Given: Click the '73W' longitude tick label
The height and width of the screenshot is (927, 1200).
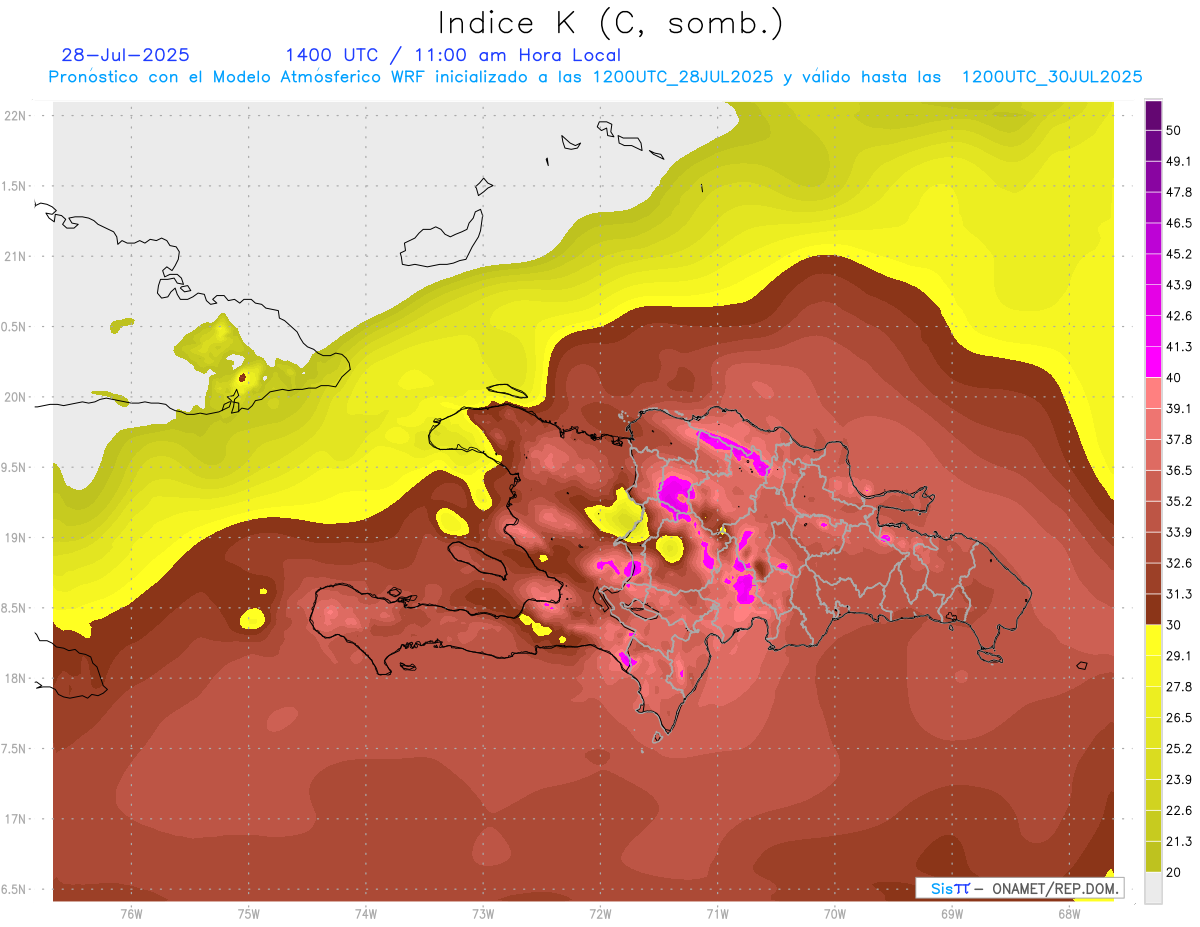Looking at the screenshot, I should (x=483, y=914).
